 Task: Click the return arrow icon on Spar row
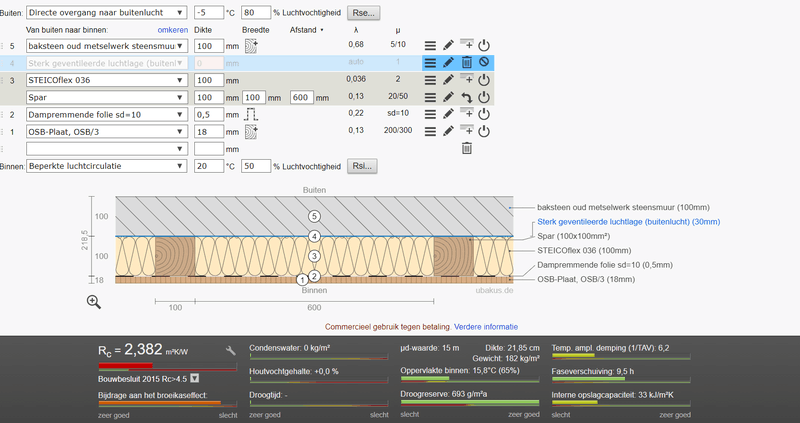[x=466, y=97]
